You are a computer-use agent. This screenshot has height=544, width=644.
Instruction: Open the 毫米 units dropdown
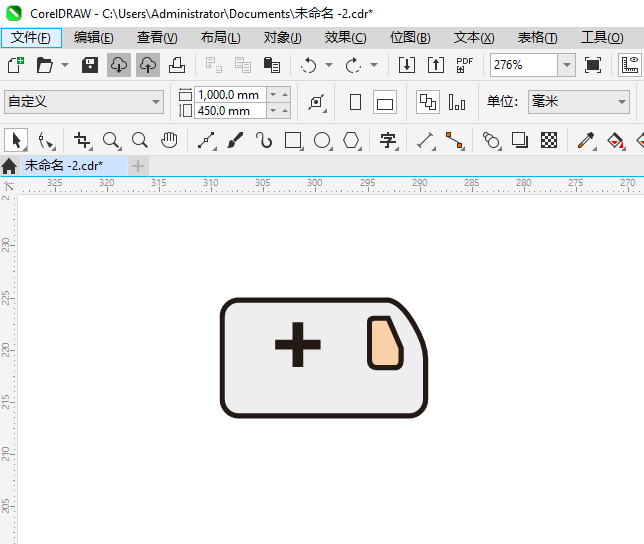579,102
